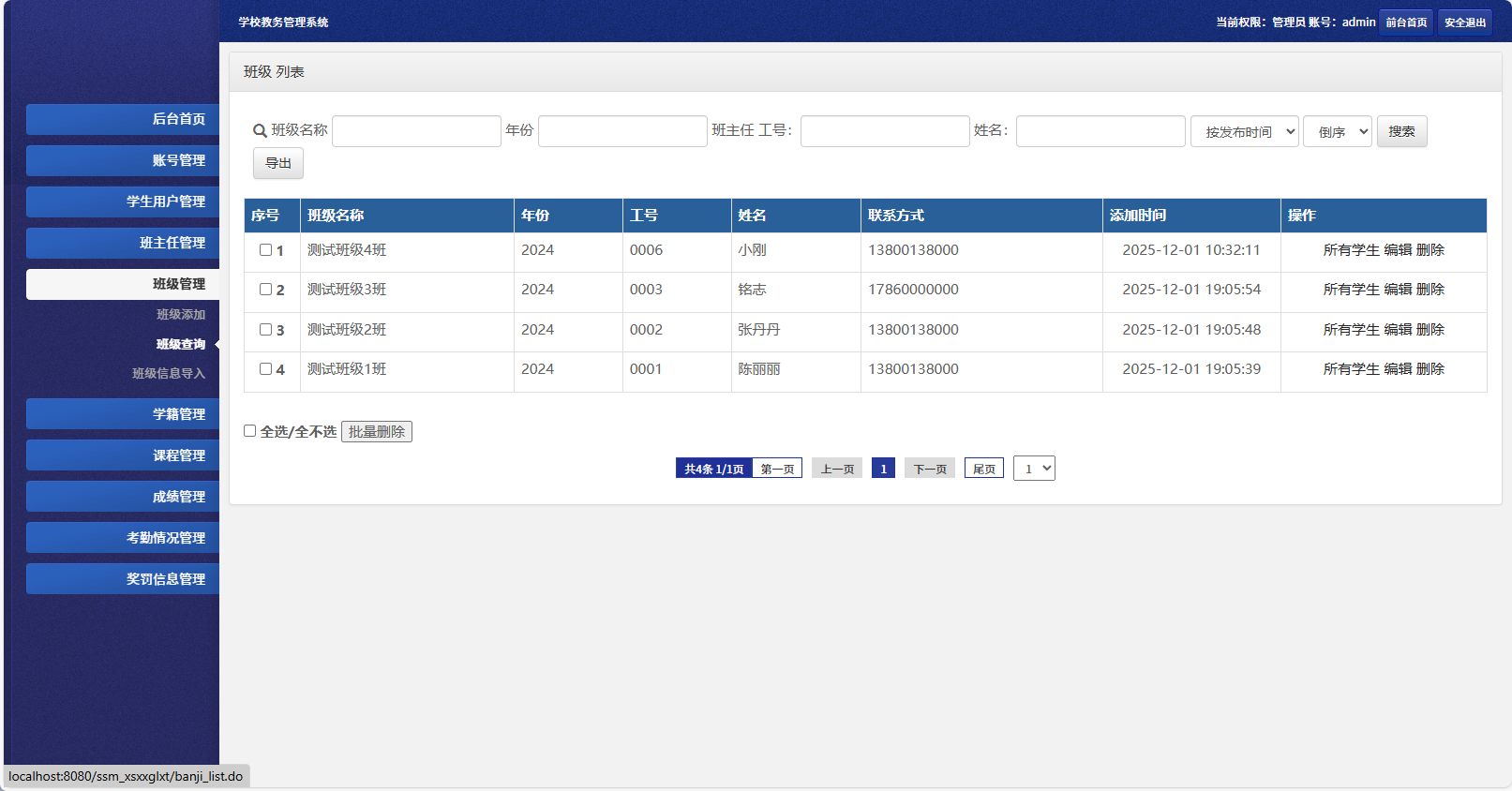Screen dimensions: 1512x791
Task: Open 账号管理 sidebar menu
Action: point(123,160)
